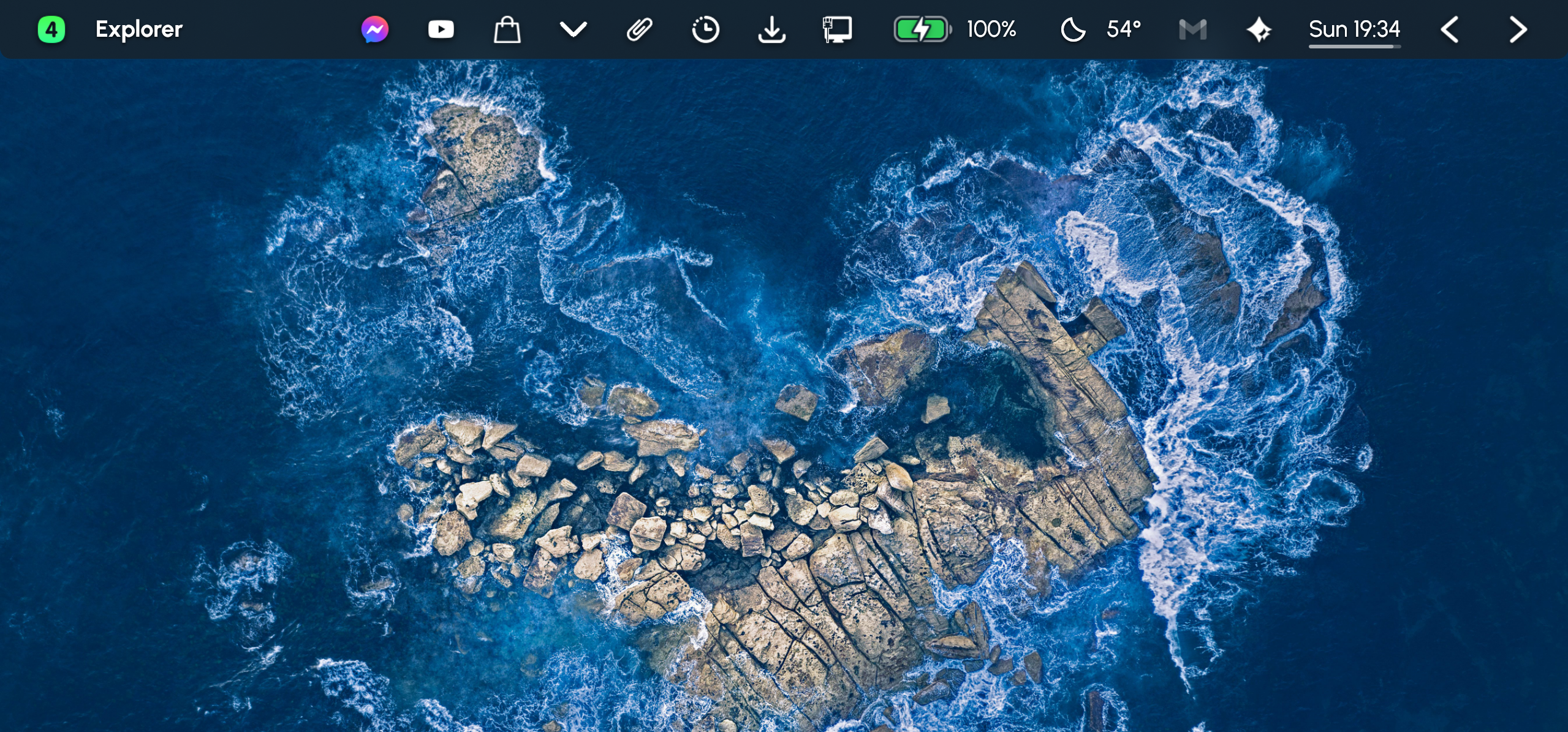Click the right arrow chevron
The image size is (1568, 732).
1517,29
